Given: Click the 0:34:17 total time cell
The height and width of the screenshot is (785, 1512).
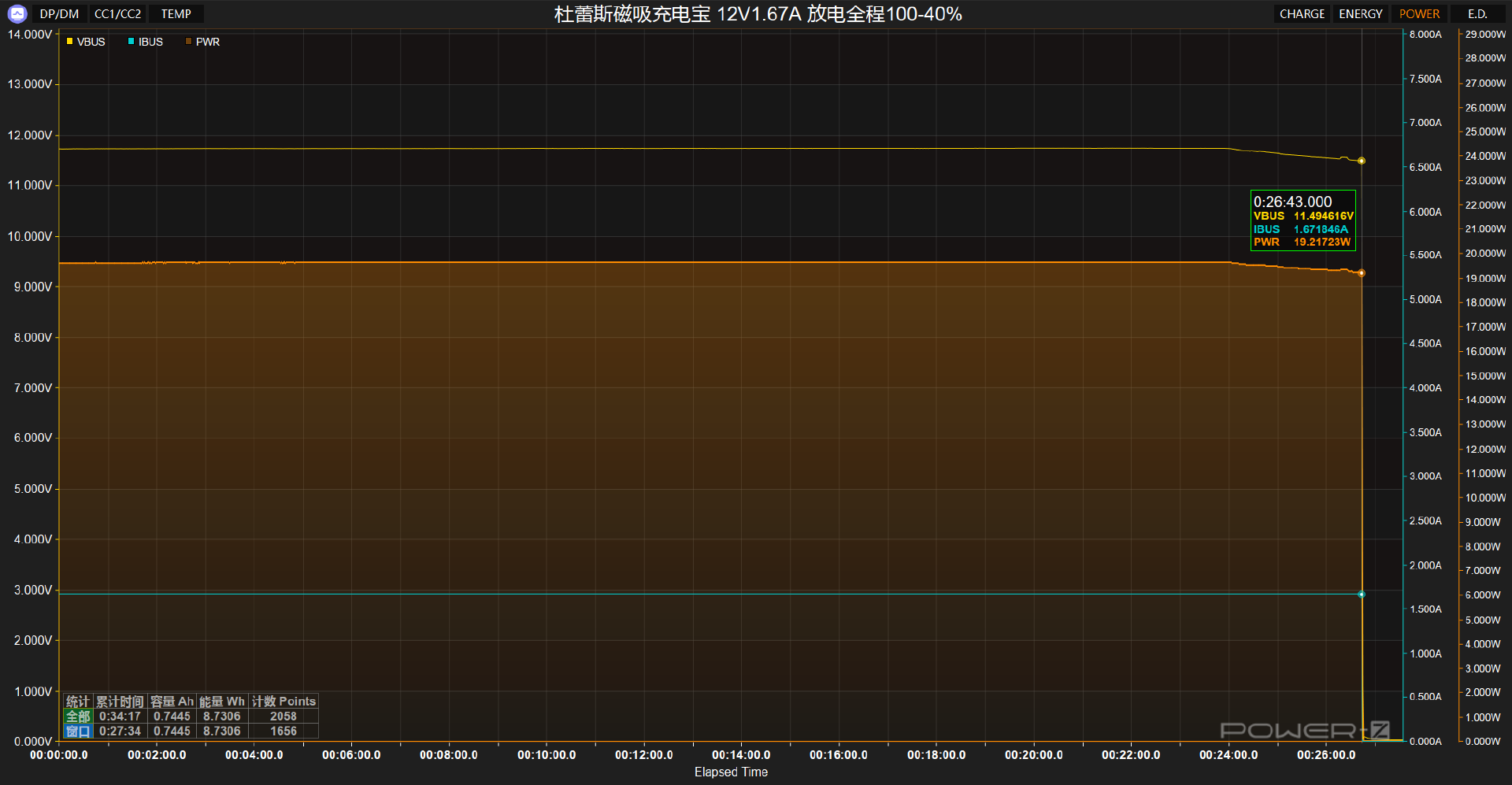Looking at the screenshot, I should (120, 716).
